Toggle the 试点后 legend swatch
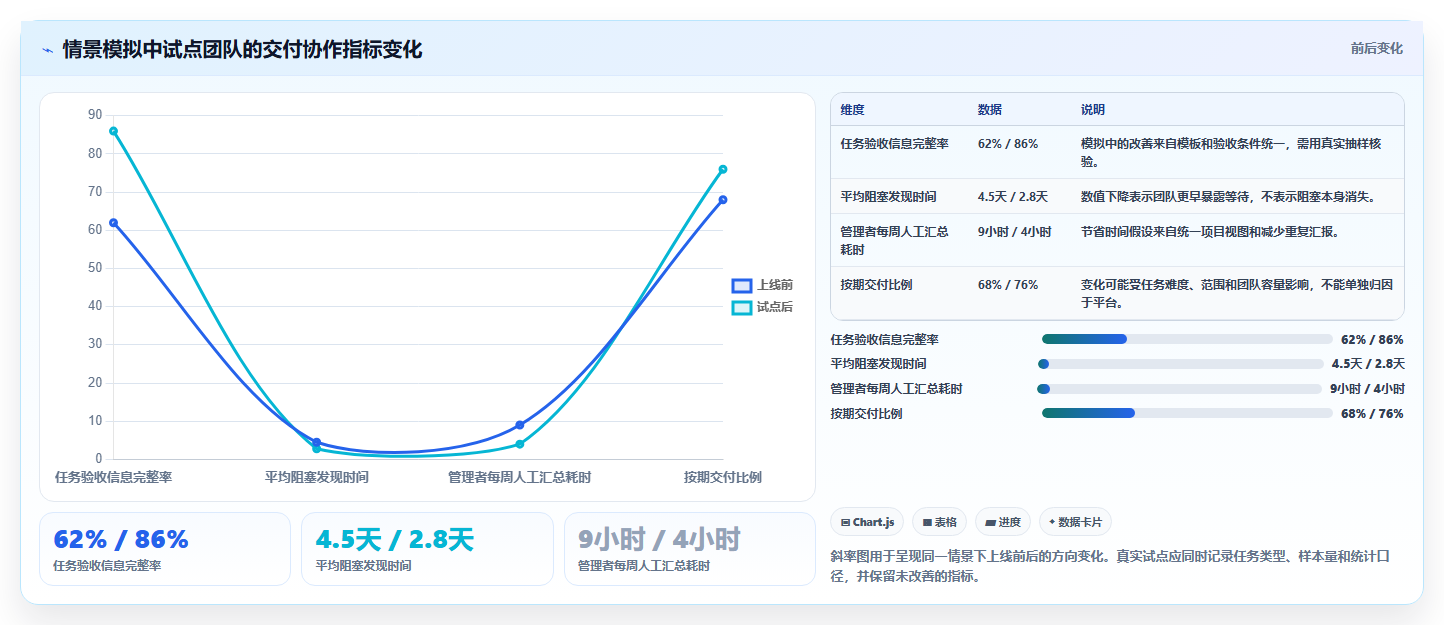This screenshot has height=625, width=1444. pos(741,307)
